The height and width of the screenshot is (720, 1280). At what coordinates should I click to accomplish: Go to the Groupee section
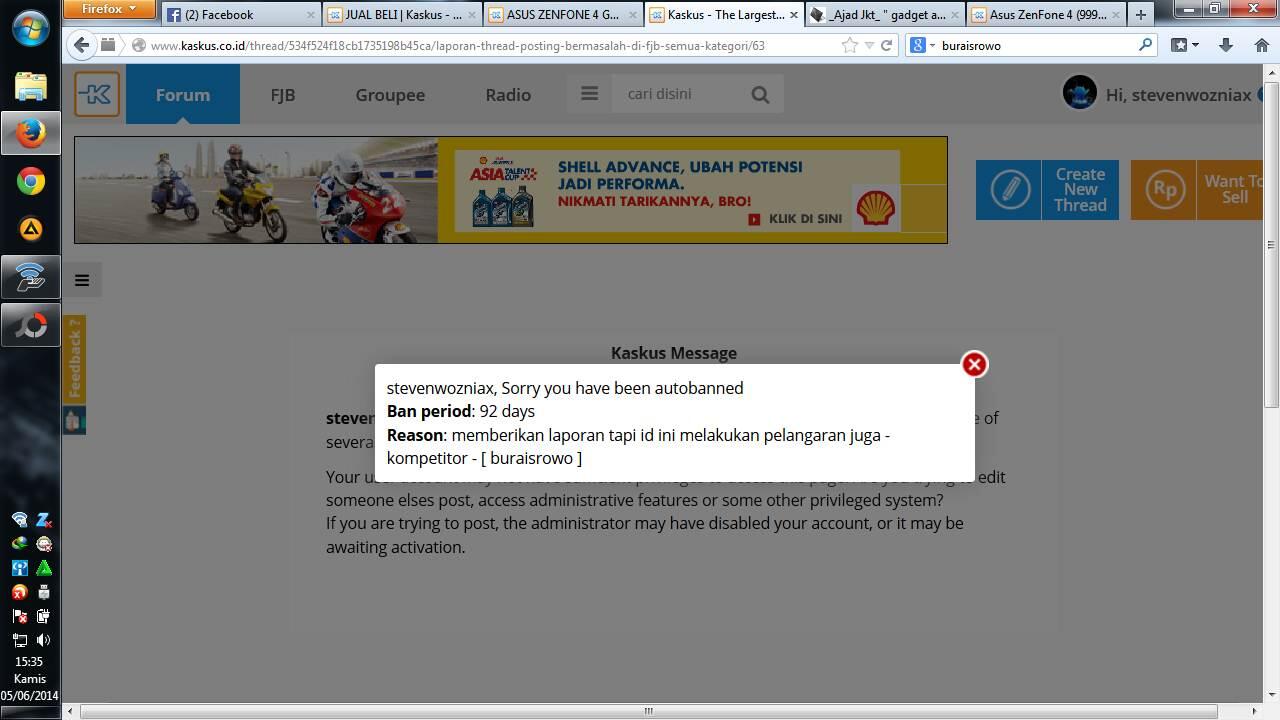[x=390, y=94]
